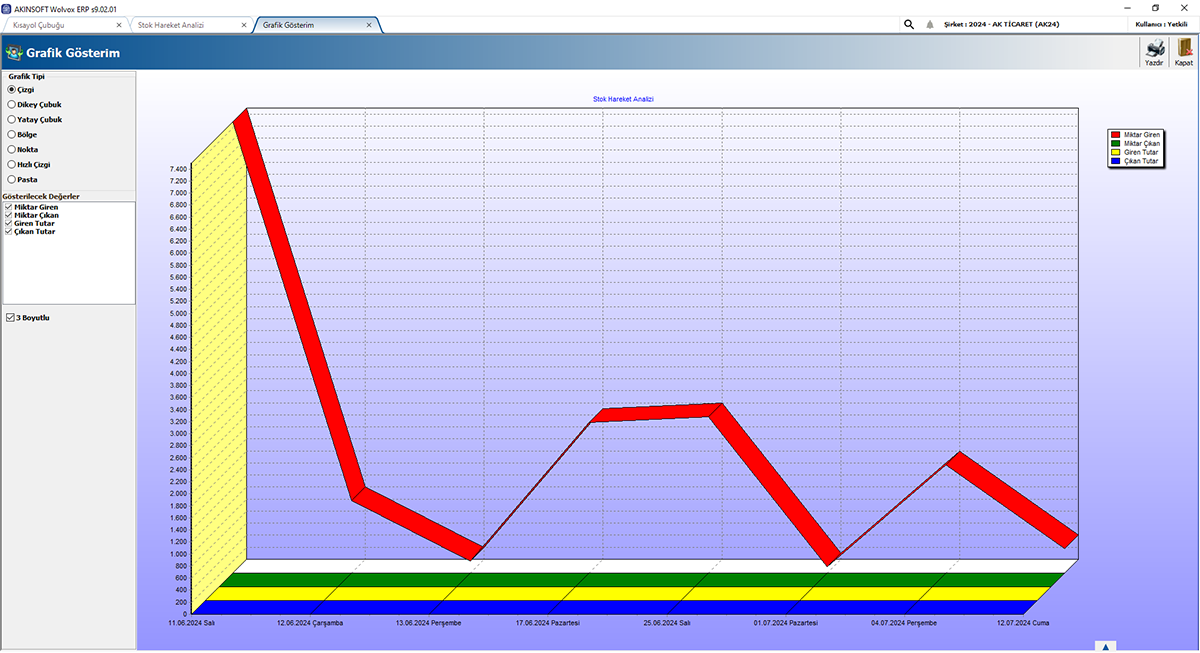Click the Şirket 2024 - AK TİCARET label

(1003, 22)
